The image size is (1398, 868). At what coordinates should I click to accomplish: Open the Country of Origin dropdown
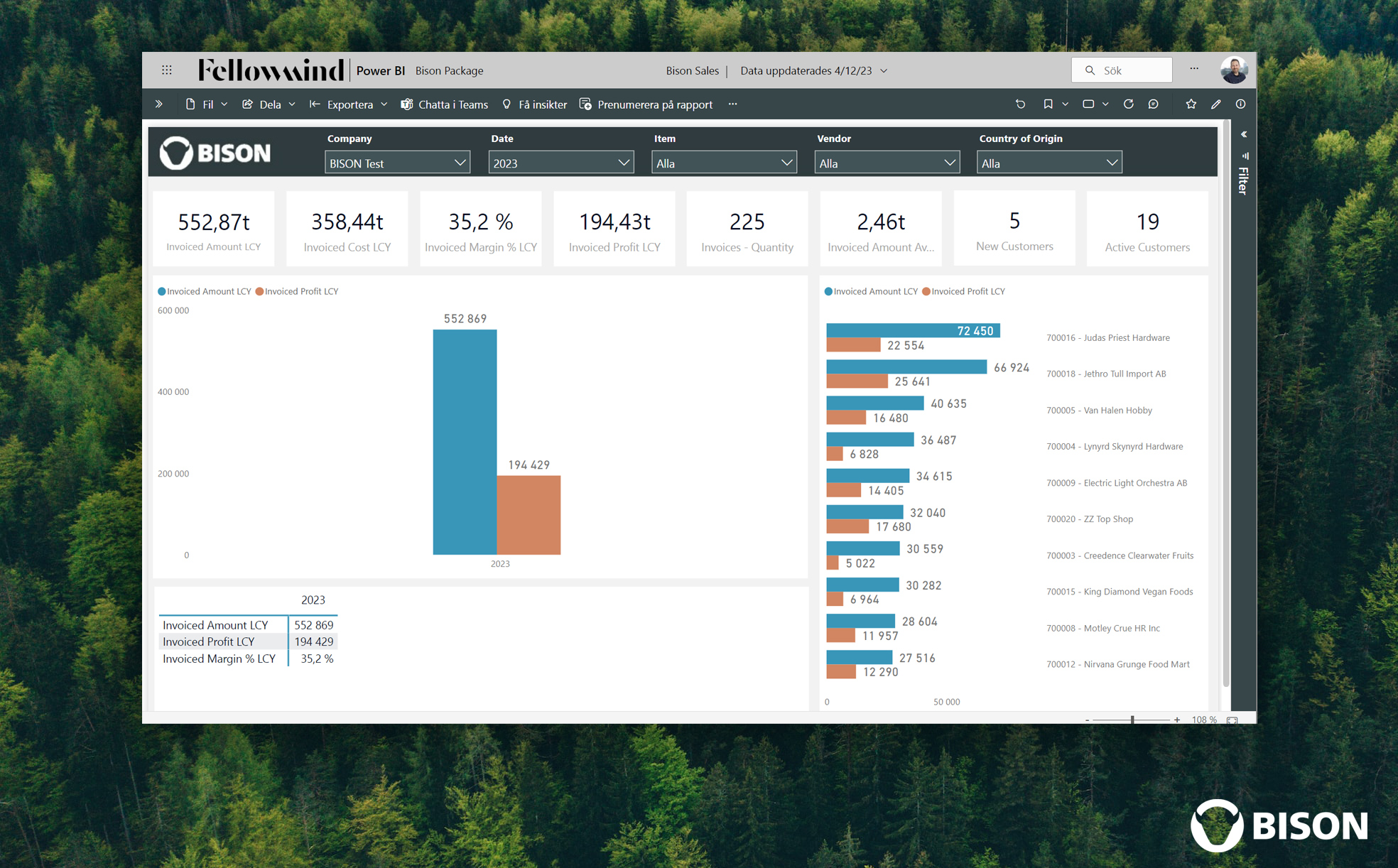1049,163
